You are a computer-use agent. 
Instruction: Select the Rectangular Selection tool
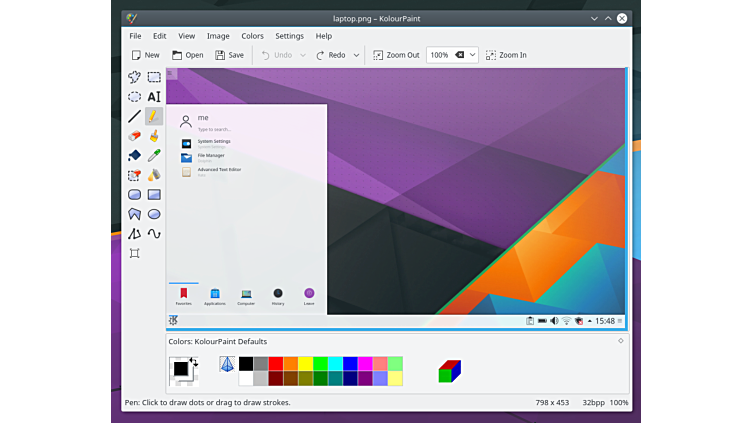click(x=154, y=77)
